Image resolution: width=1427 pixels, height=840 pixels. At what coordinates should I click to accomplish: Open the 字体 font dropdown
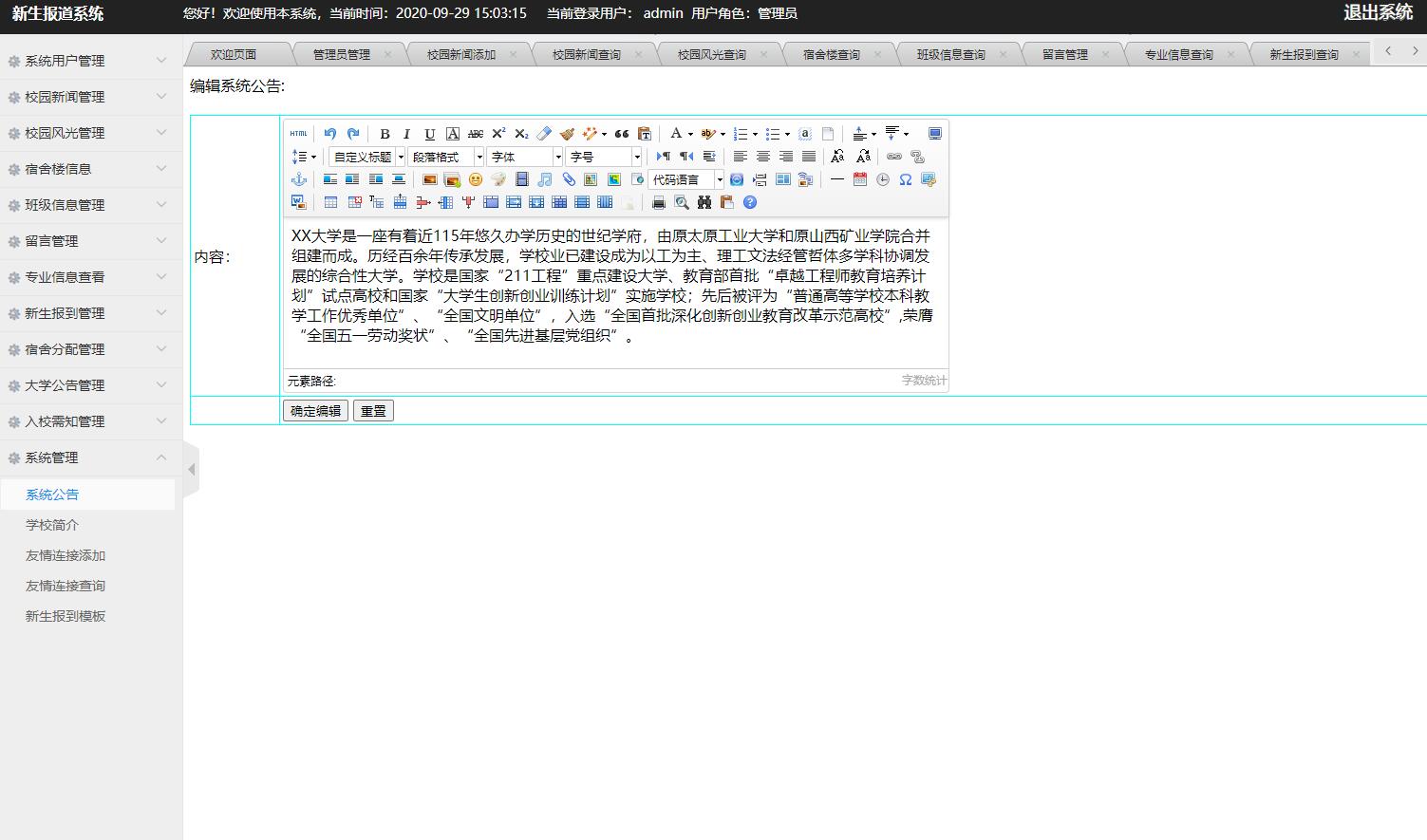point(524,156)
